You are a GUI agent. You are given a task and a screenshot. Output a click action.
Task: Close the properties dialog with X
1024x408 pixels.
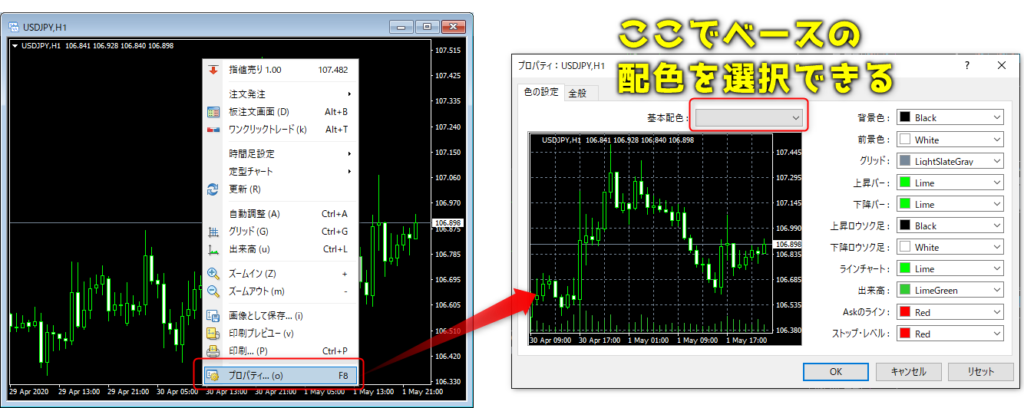1001,65
